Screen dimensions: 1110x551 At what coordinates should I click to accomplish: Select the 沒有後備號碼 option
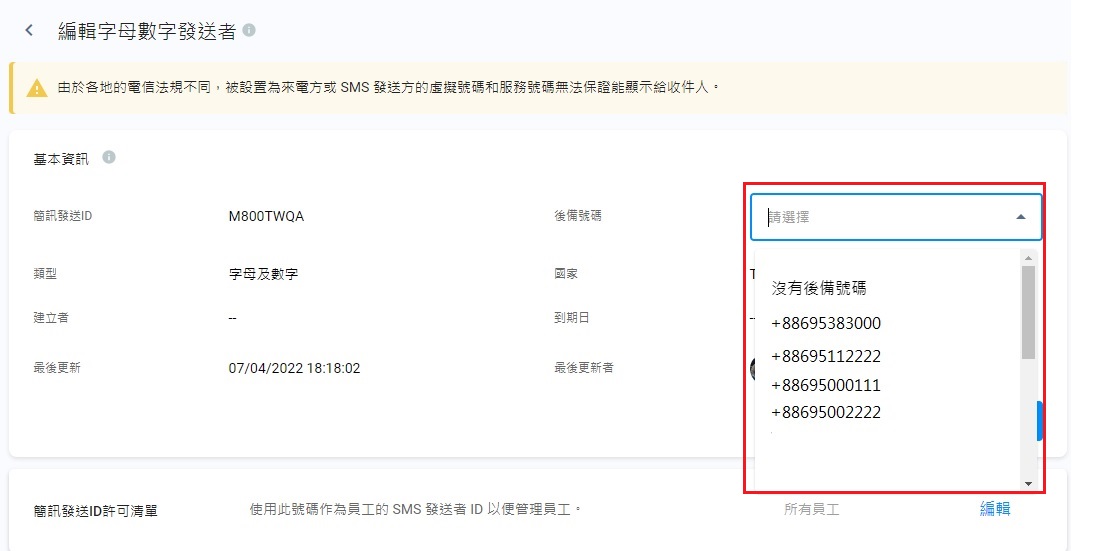click(x=819, y=288)
